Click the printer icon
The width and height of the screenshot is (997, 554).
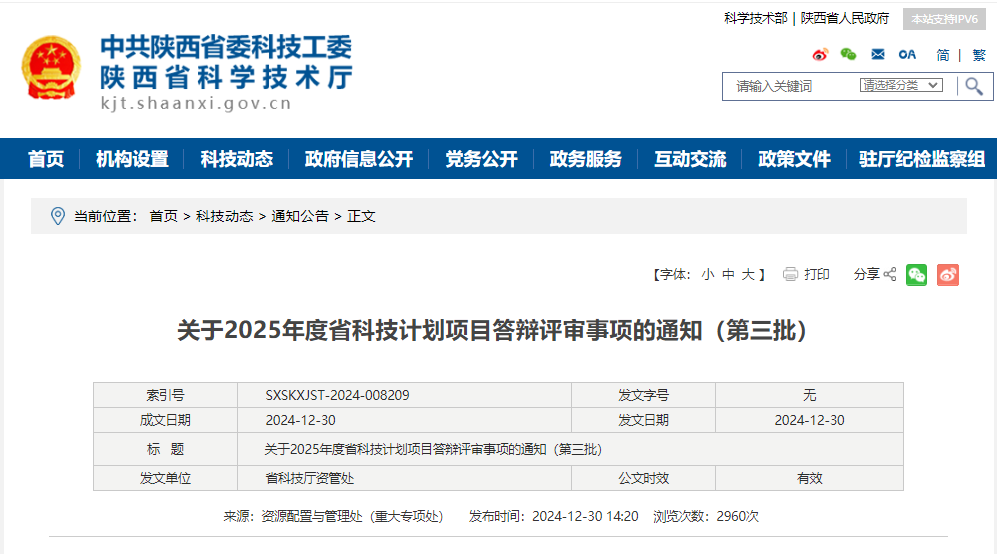pos(790,274)
